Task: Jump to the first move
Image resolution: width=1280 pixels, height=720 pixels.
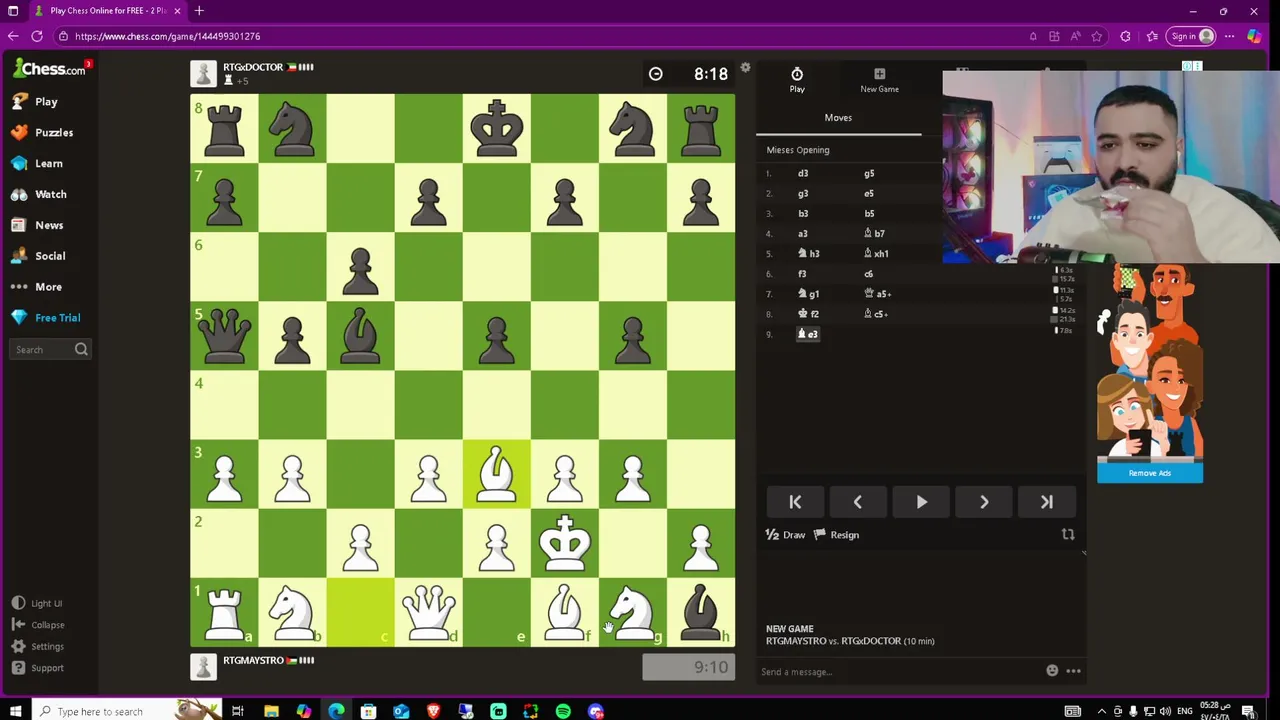Action: 795,502
